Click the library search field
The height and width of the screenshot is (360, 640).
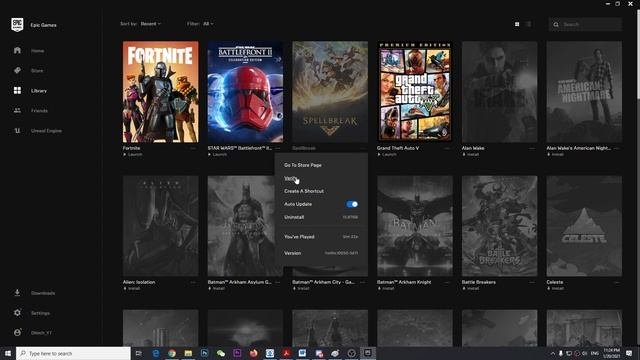click(585, 24)
